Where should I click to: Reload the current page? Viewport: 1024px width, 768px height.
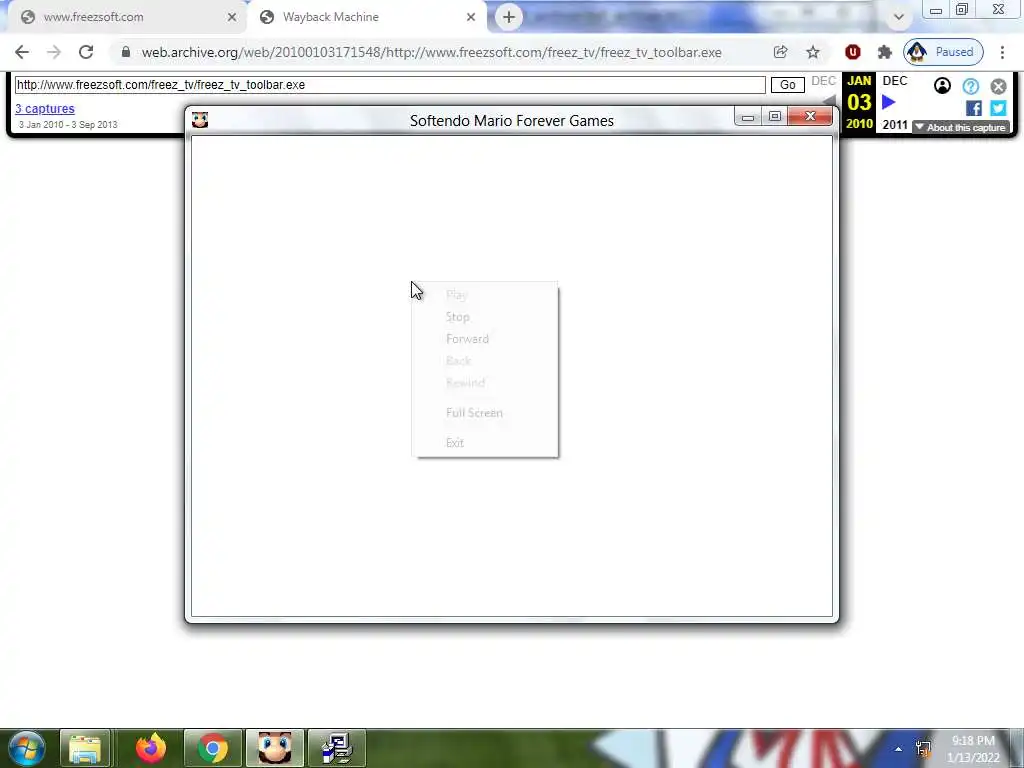click(x=86, y=52)
